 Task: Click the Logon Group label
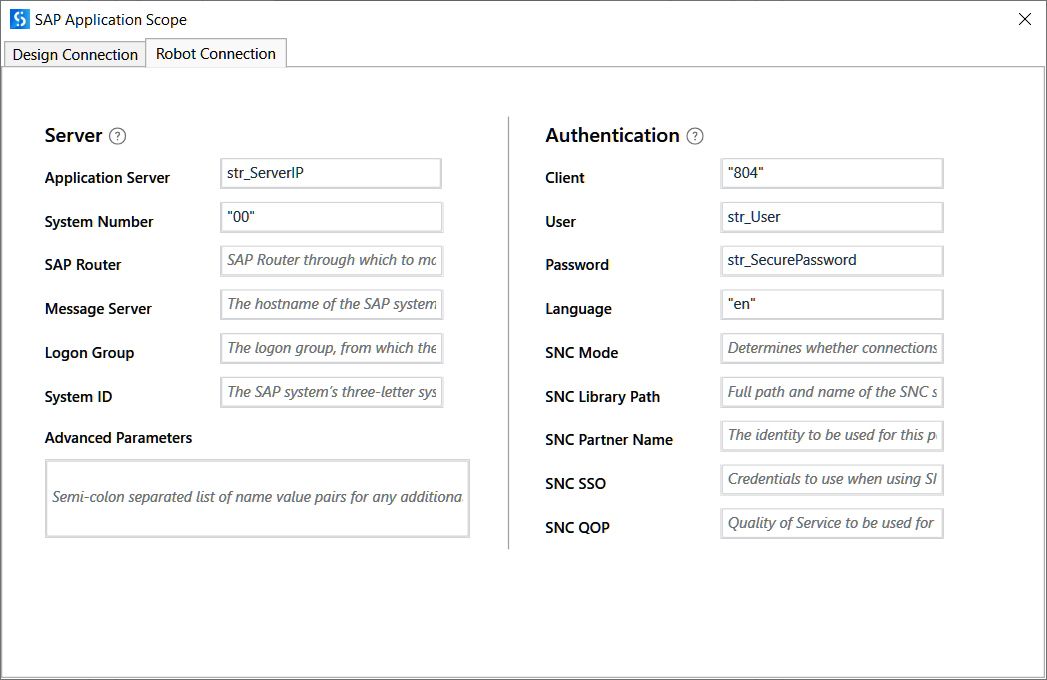89,353
